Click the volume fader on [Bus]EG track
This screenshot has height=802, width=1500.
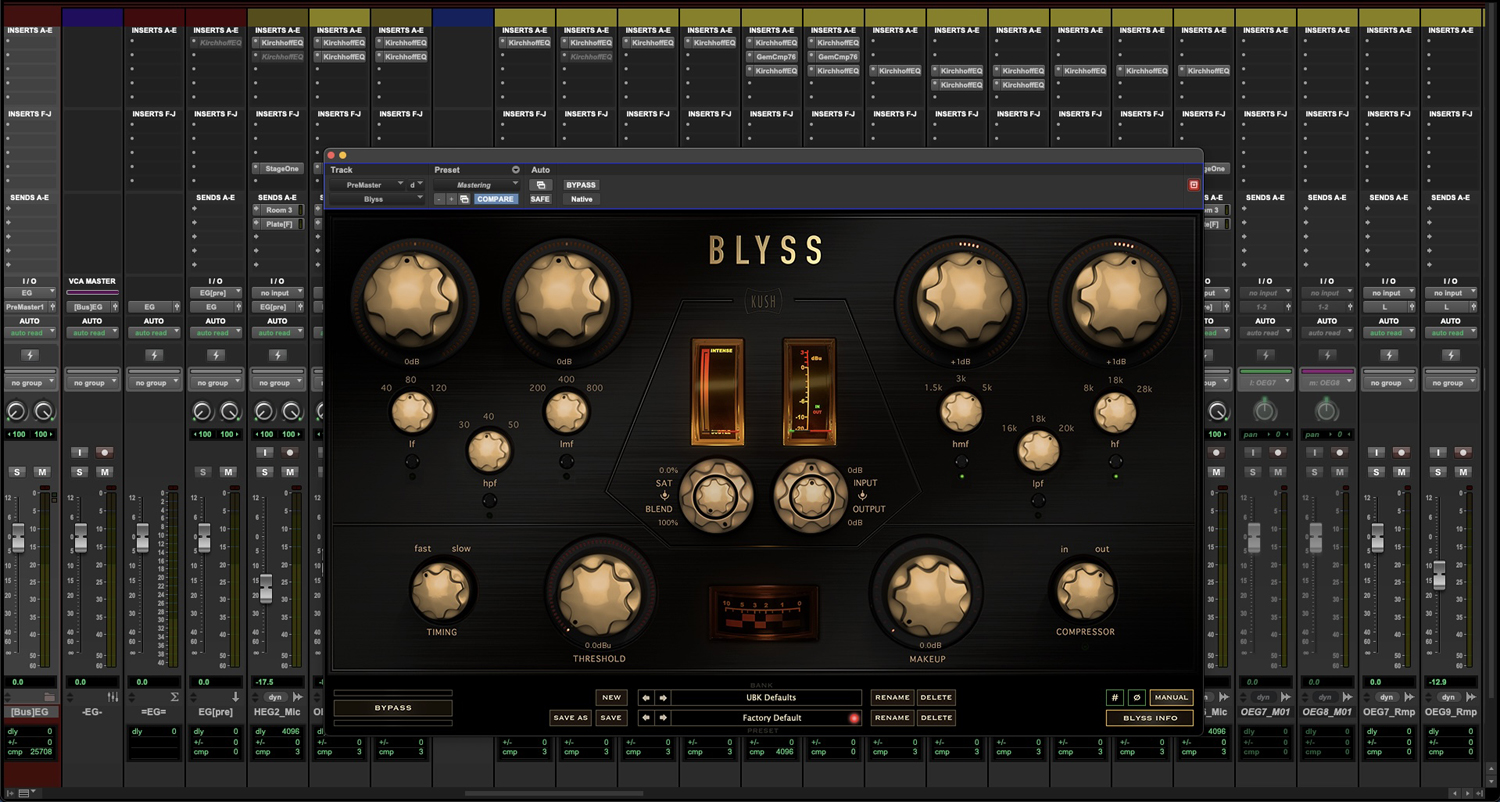17,538
